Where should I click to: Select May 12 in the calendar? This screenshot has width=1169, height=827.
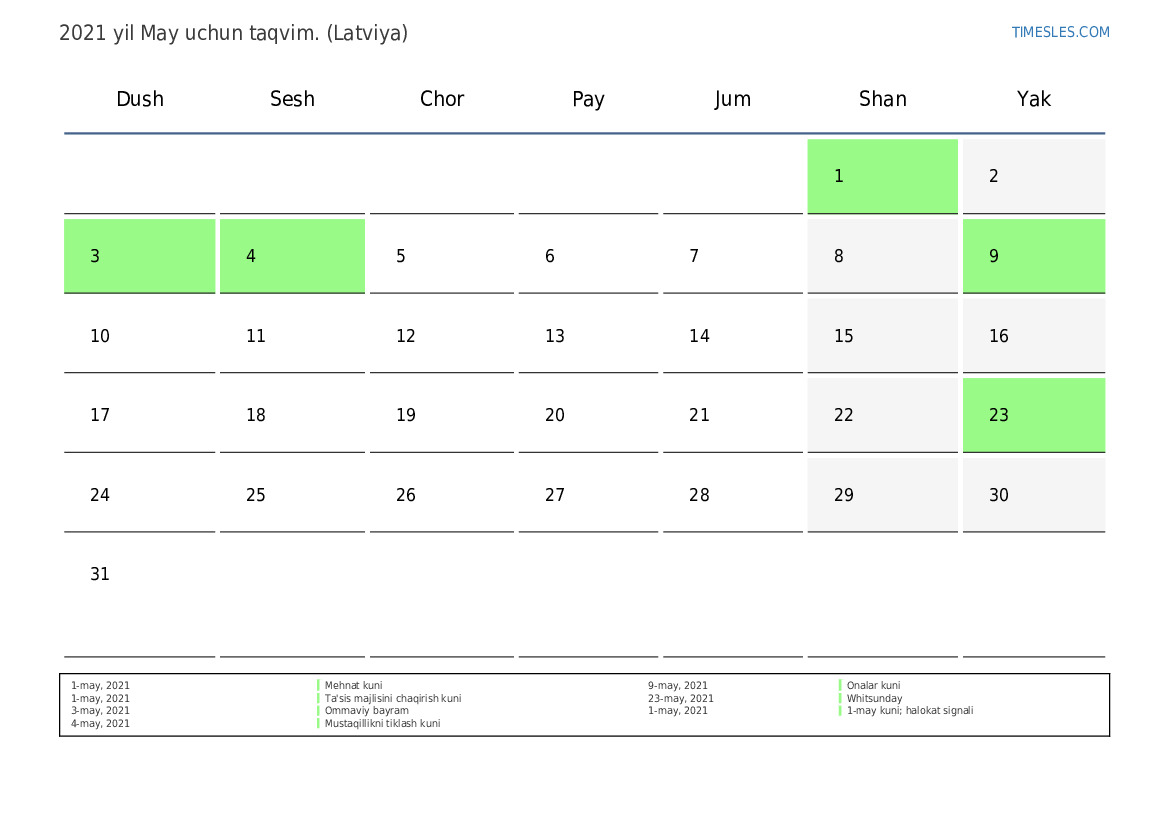406,336
